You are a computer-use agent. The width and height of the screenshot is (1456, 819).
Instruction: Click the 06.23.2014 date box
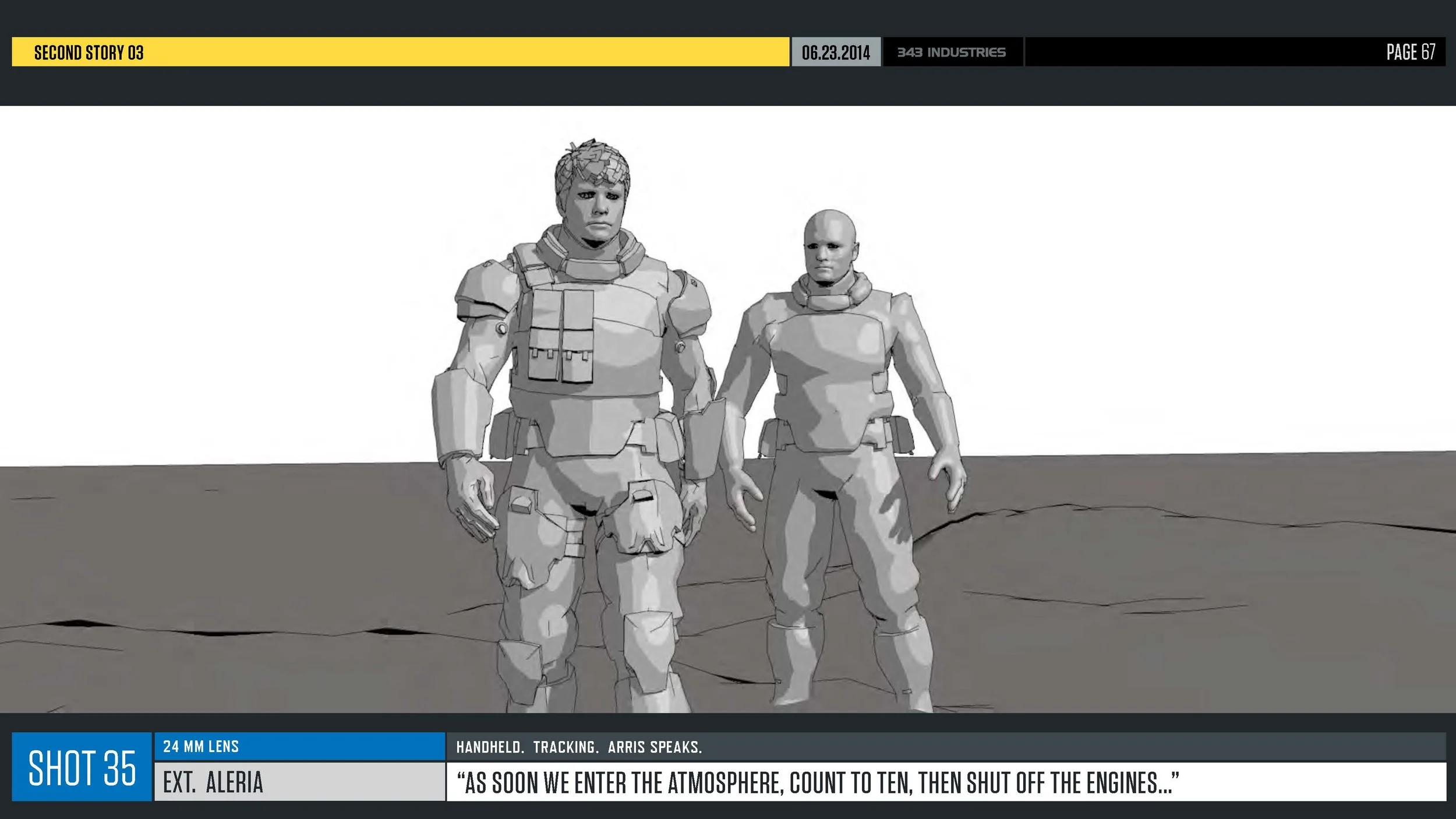pos(836,52)
